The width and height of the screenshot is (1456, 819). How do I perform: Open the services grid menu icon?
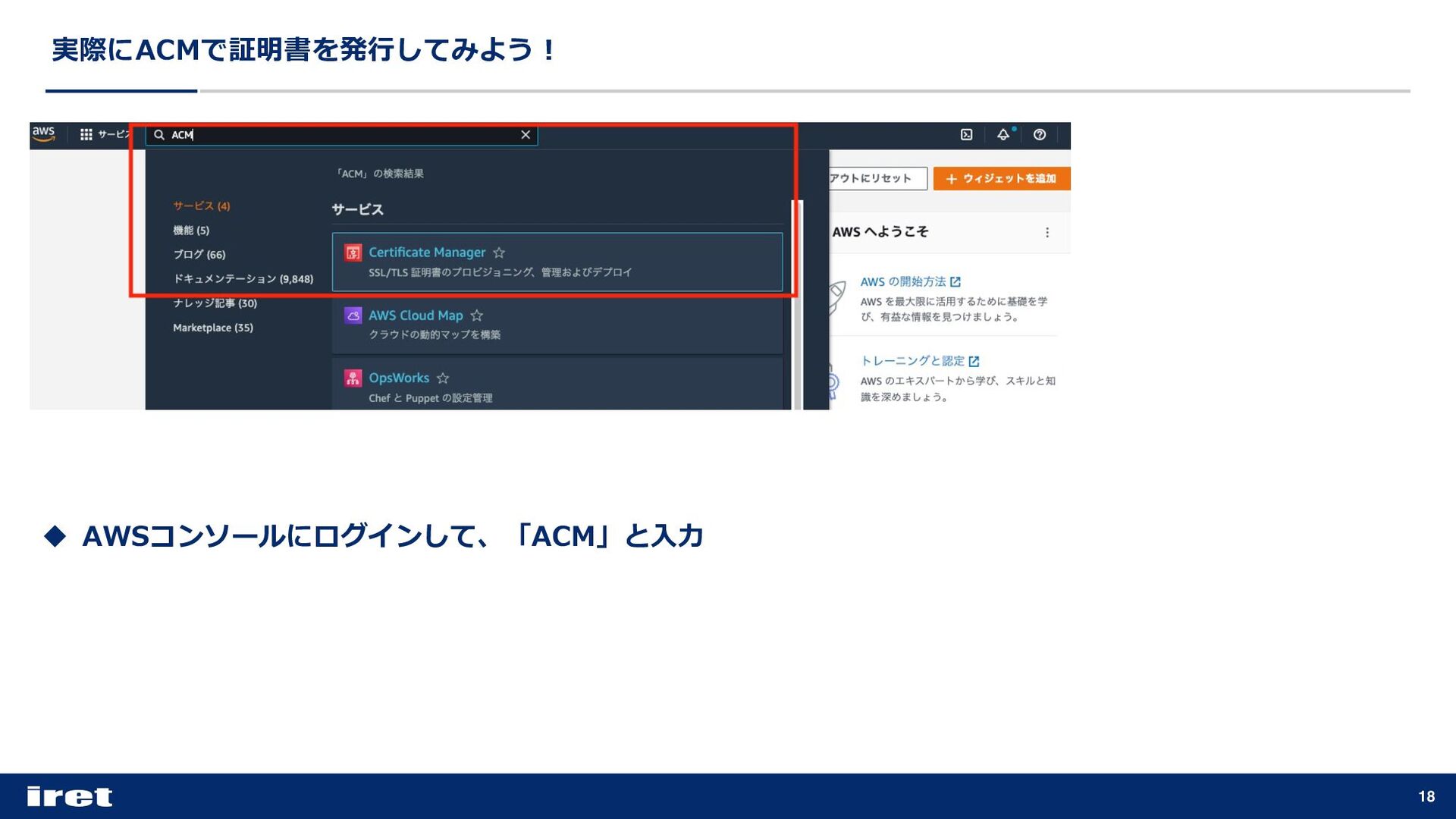pyautogui.click(x=86, y=134)
